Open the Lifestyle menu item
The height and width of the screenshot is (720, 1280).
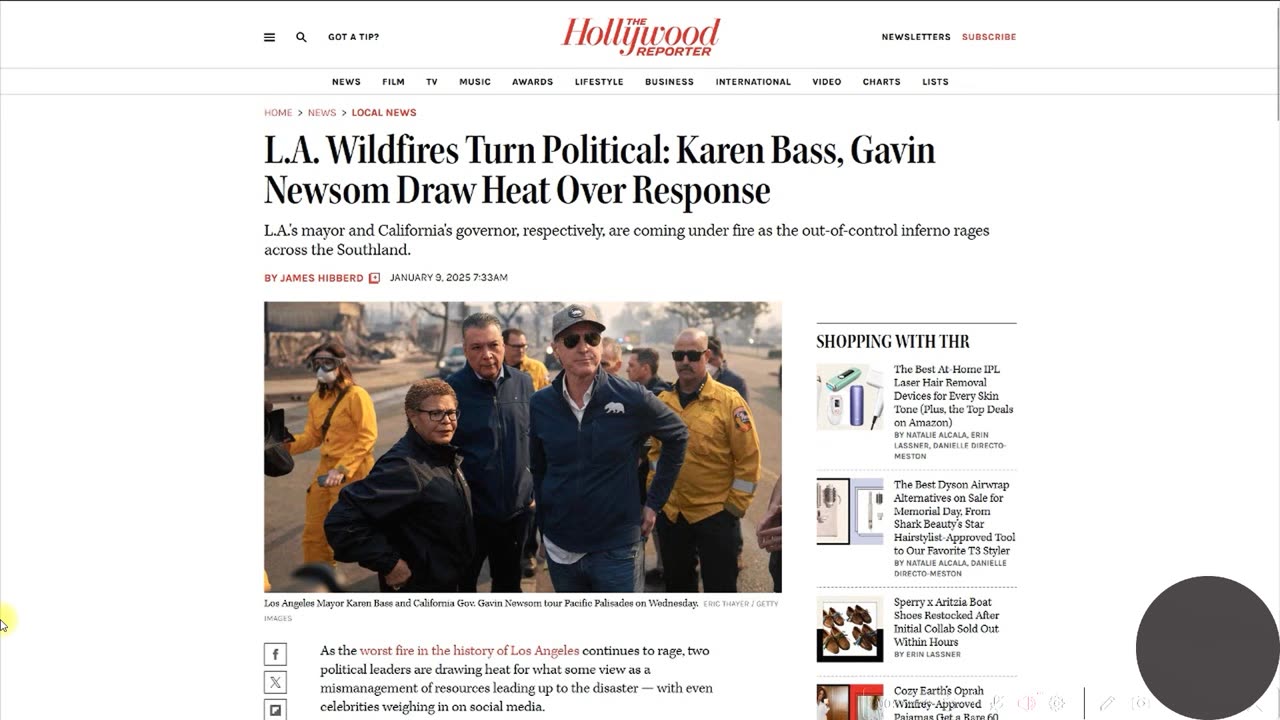(x=599, y=82)
